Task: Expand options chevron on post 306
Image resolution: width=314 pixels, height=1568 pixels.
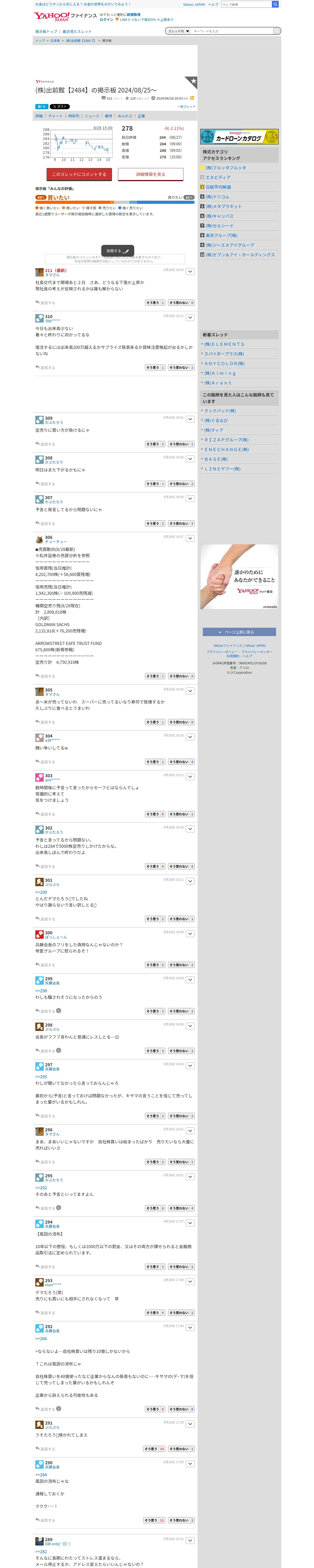Action: 190,539
